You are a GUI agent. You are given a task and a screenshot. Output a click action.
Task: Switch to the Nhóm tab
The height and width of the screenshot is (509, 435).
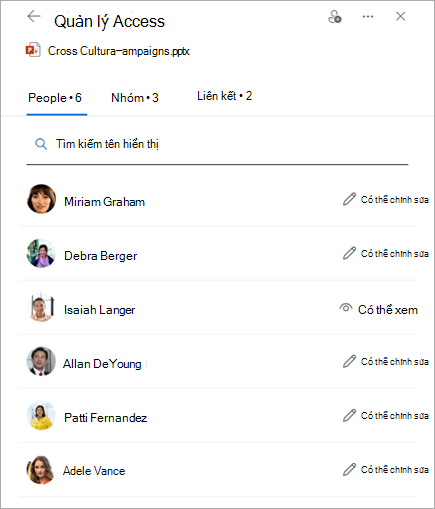(135, 98)
